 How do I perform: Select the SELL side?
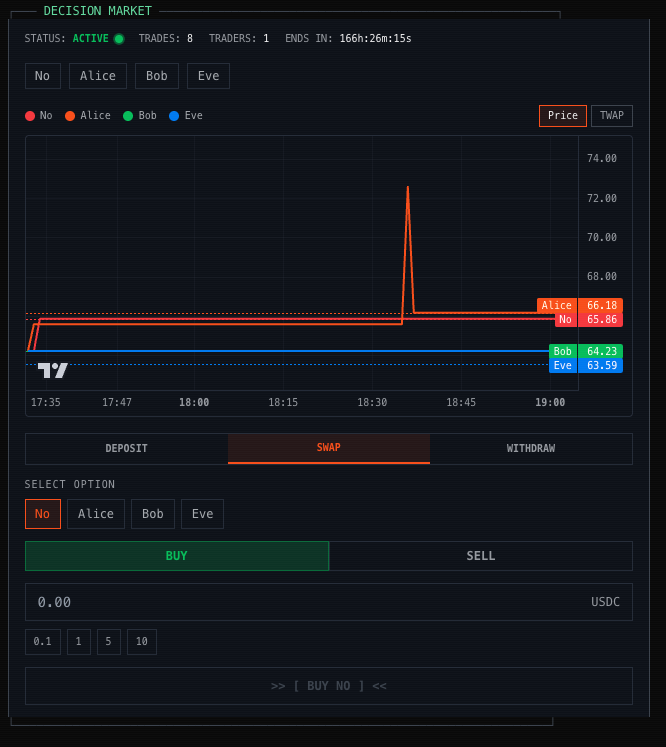(x=481, y=556)
